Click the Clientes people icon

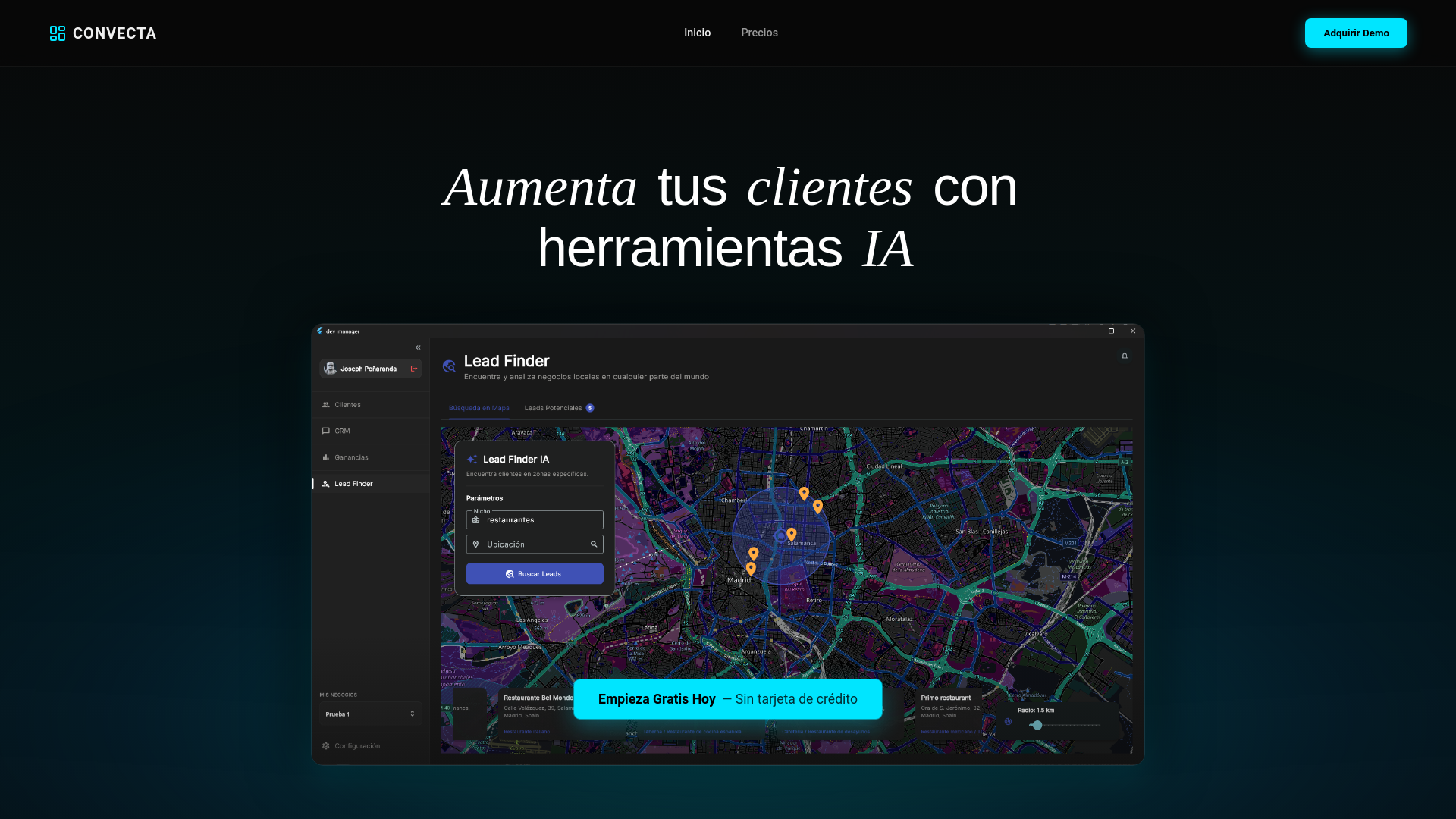[x=326, y=405]
